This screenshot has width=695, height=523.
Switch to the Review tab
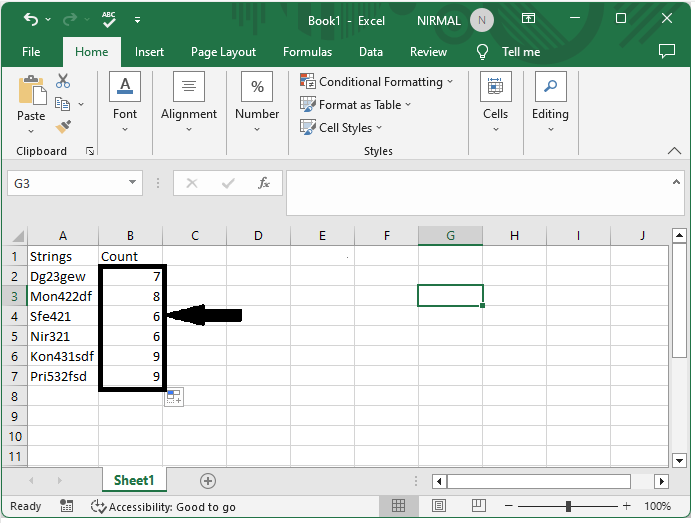(428, 52)
